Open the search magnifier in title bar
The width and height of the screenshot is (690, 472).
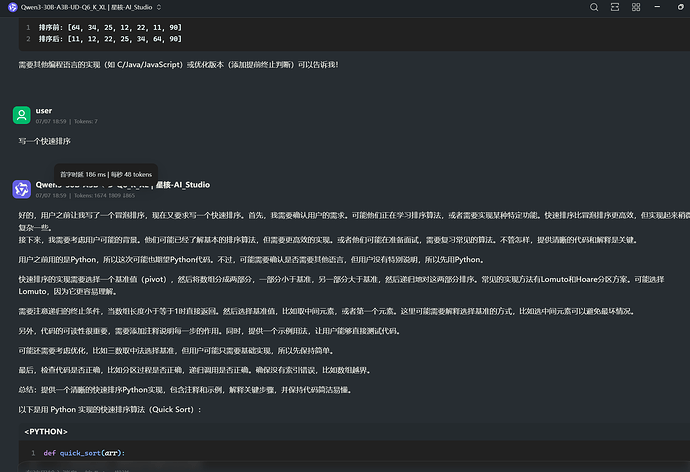594,7
